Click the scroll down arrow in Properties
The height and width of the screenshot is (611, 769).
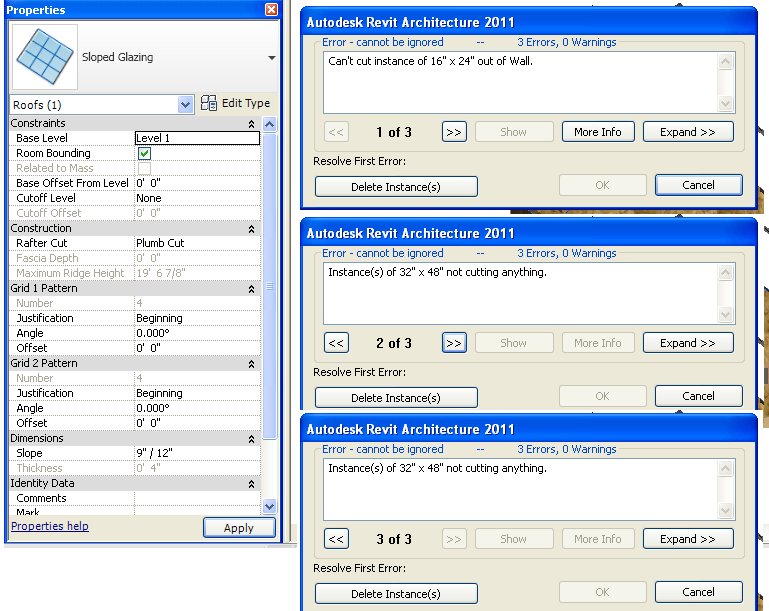(x=269, y=506)
